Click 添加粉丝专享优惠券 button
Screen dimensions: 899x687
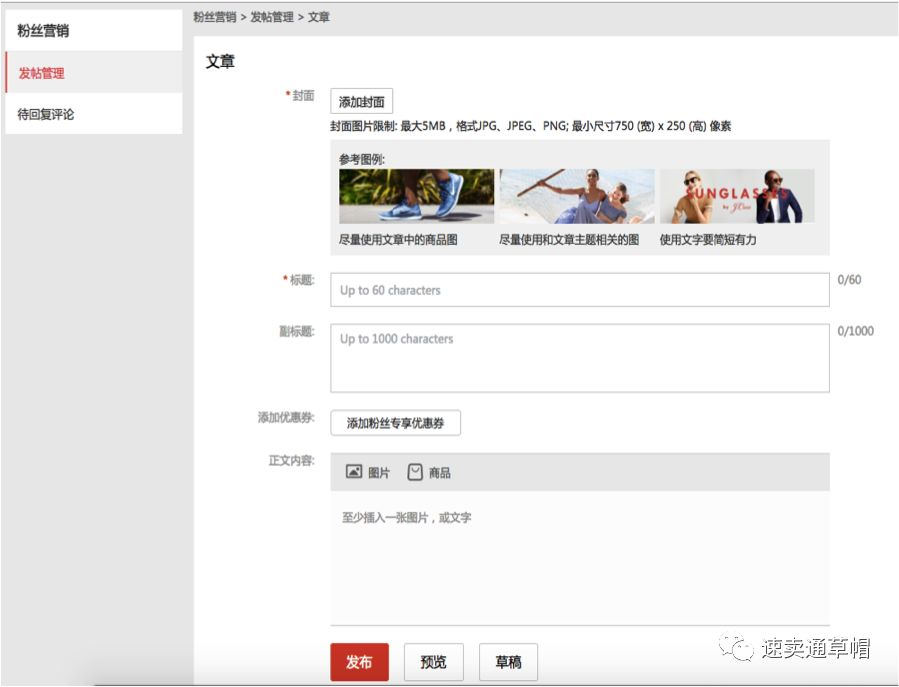click(x=395, y=423)
